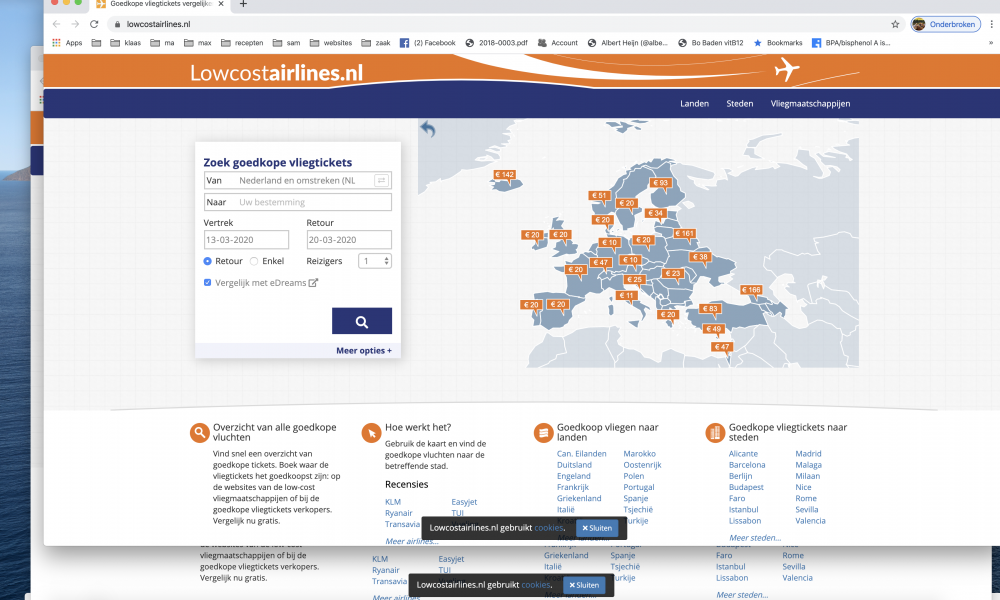The height and width of the screenshot is (600, 1000).
Task: Click the search magnifying glass button
Action: coord(361,321)
